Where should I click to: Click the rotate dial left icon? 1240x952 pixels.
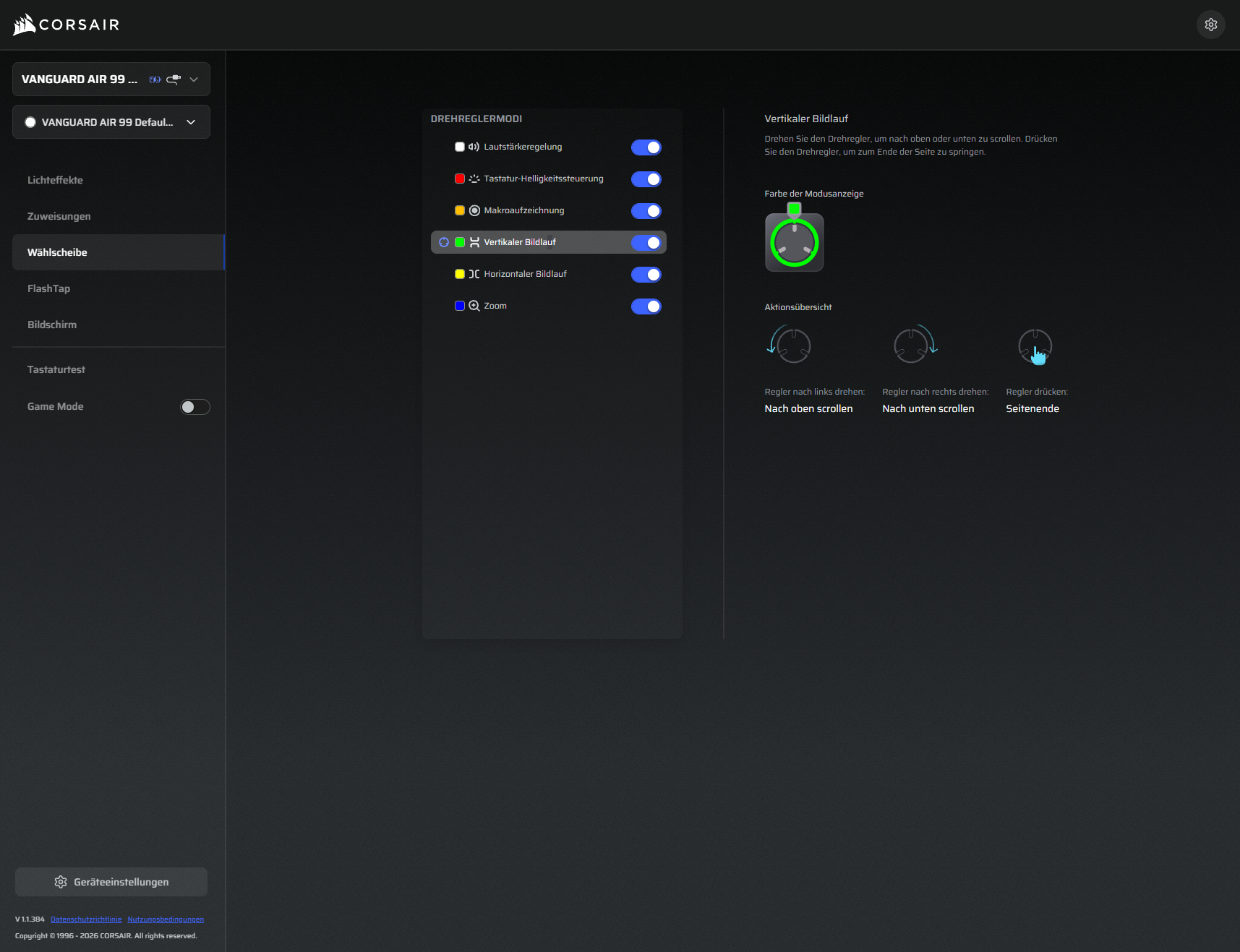(x=790, y=344)
